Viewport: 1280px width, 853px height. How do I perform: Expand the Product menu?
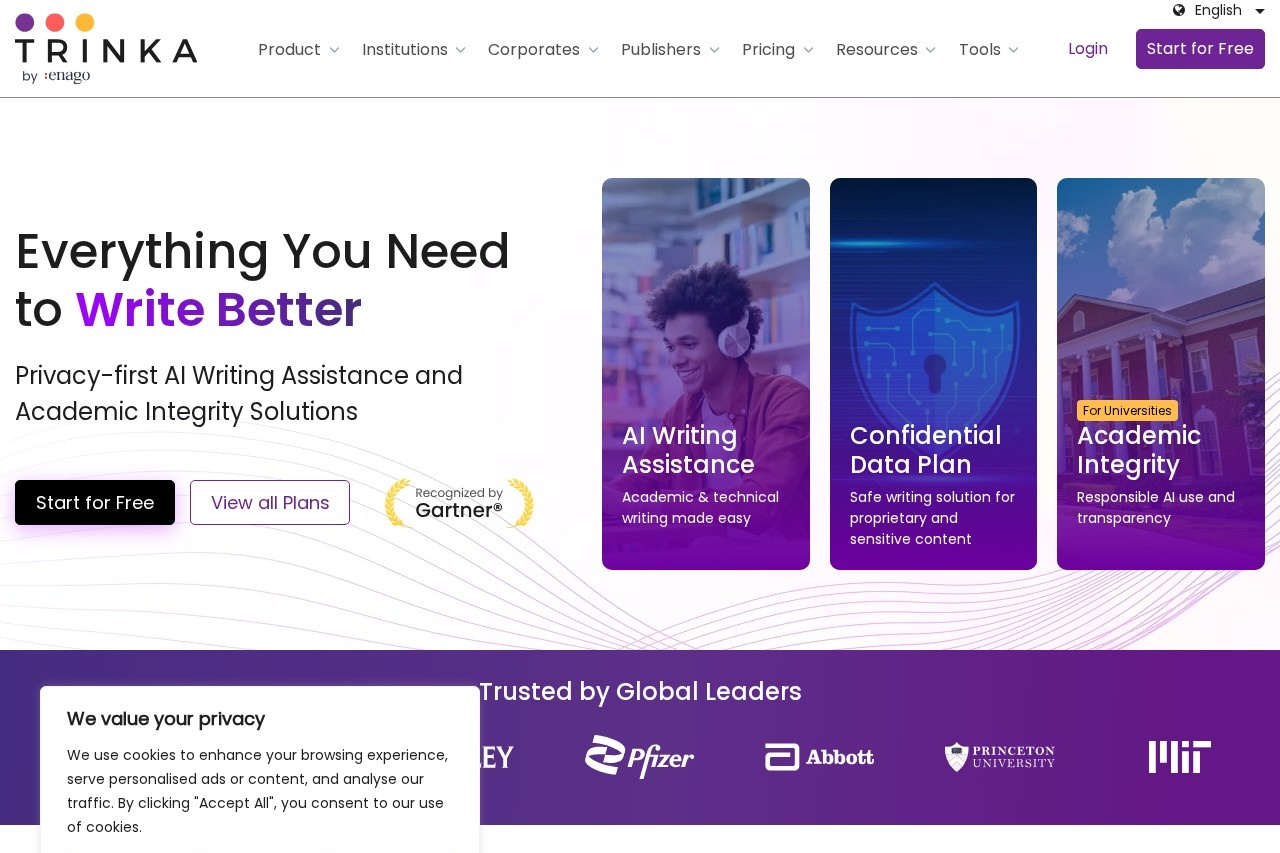(299, 49)
